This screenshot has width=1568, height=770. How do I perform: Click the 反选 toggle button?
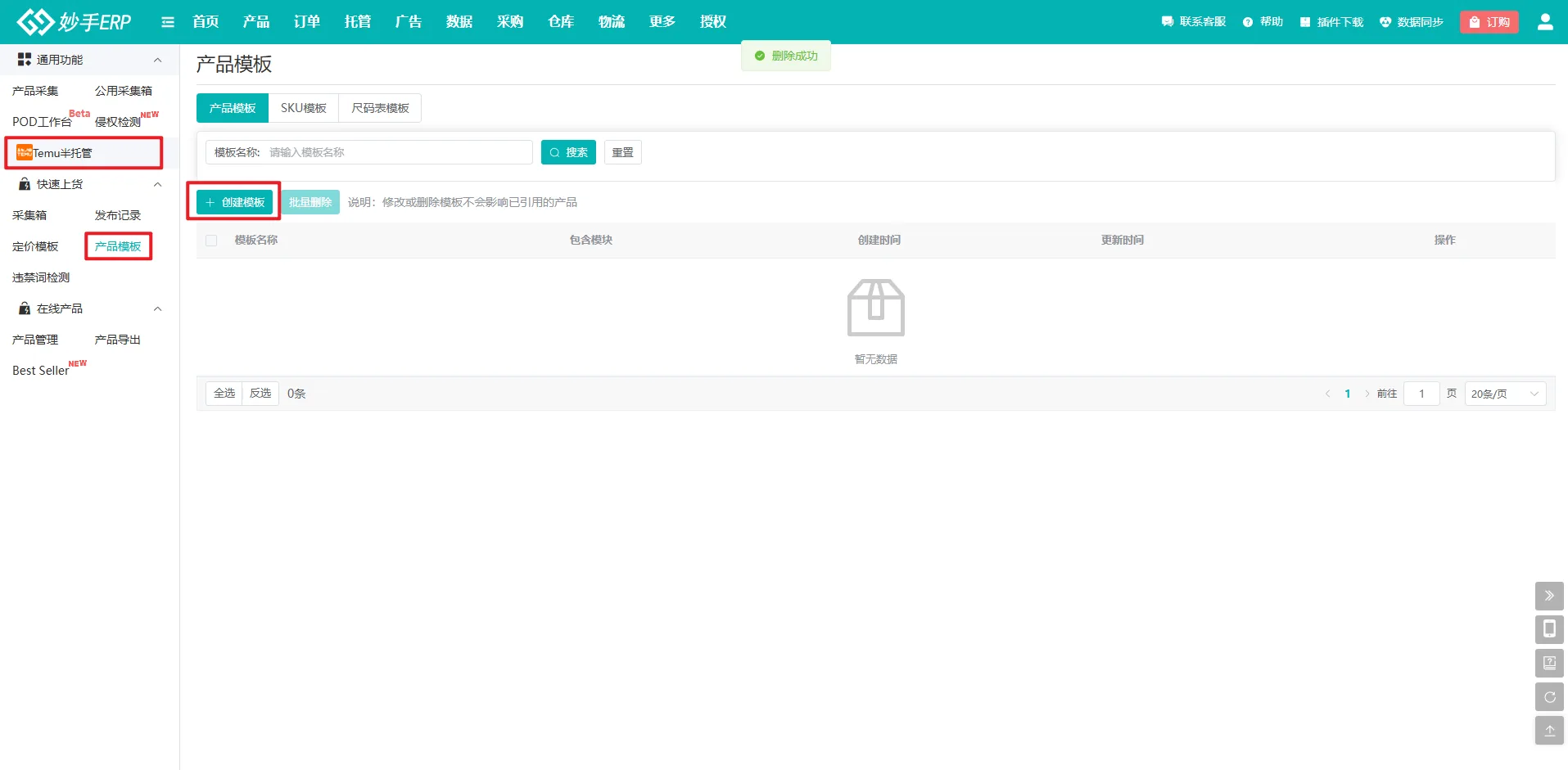(260, 394)
